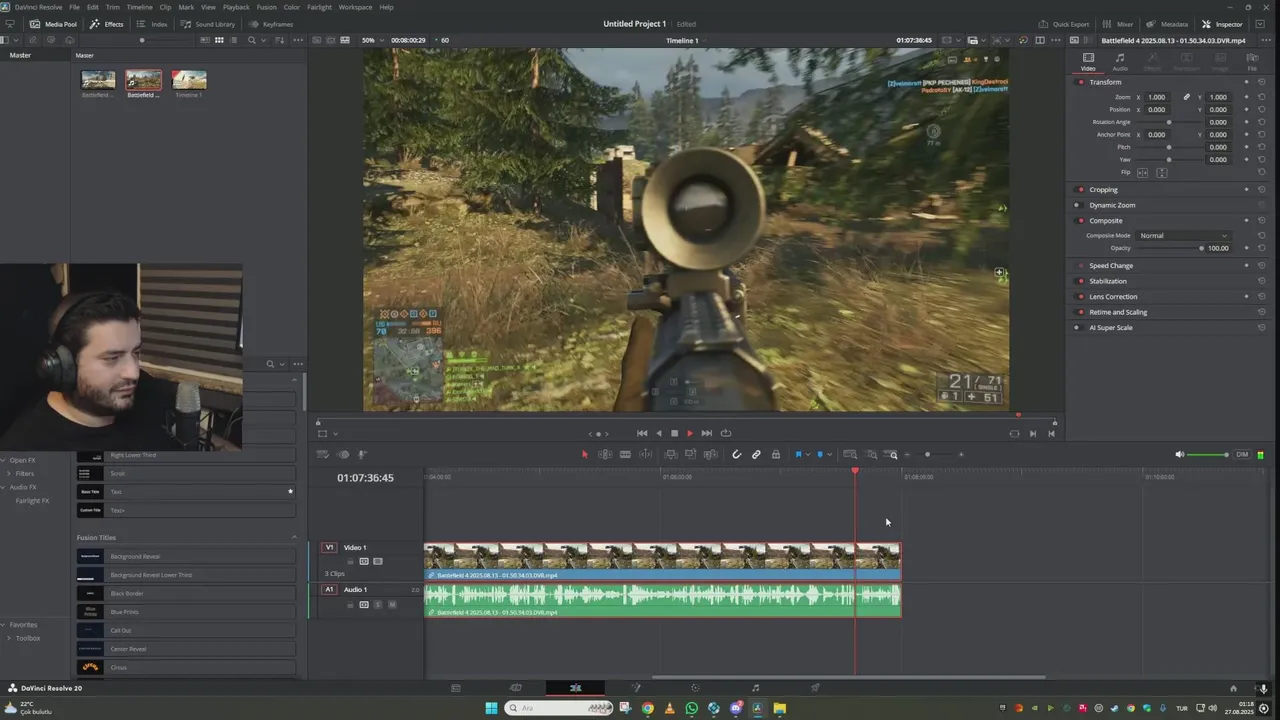Viewport: 1280px width, 720px height.
Task: Open the Fusion menu
Action: (x=266, y=7)
